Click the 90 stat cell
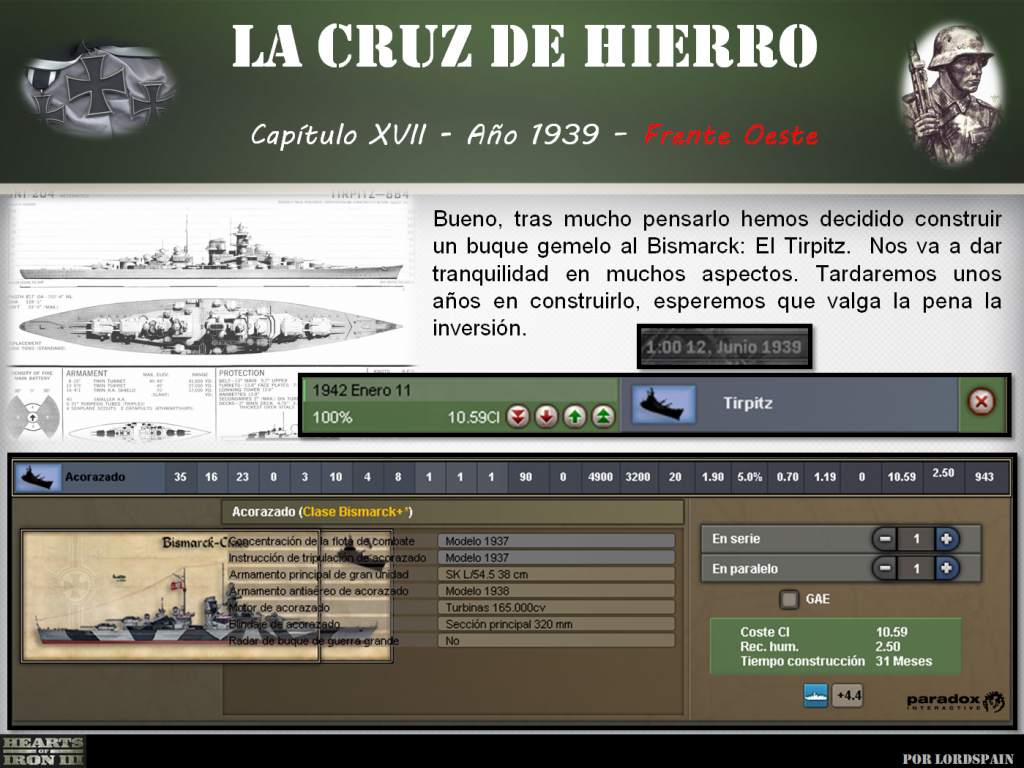1024x768 pixels. 526,477
